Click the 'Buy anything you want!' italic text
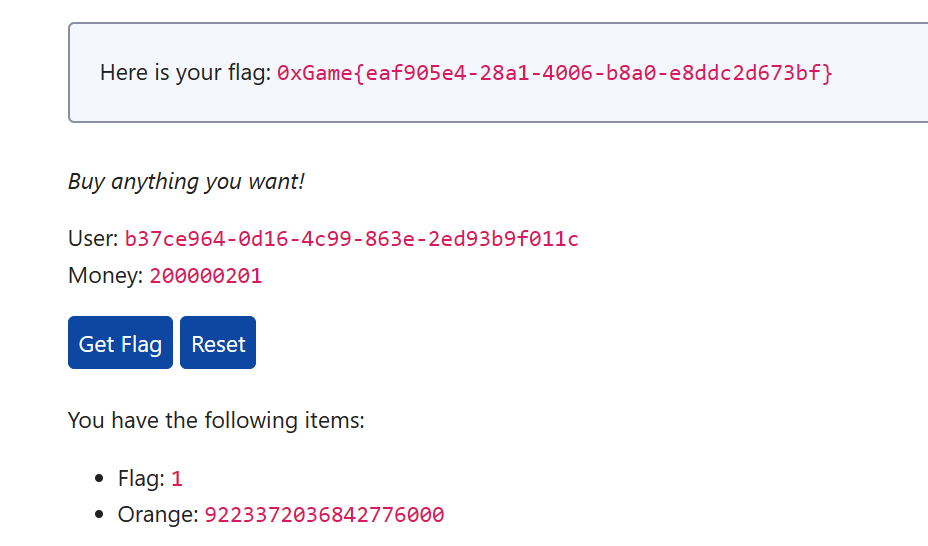The width and height of the screenshot is (928, 546). click(186, 181)
